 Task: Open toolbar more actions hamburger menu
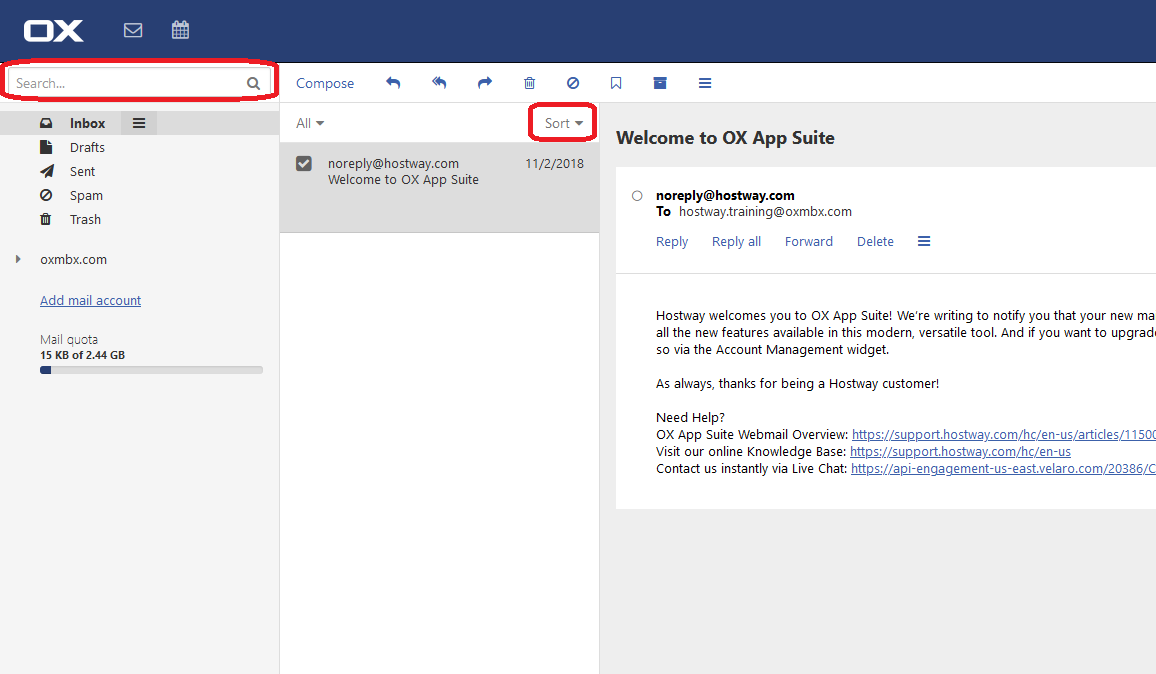705,83
